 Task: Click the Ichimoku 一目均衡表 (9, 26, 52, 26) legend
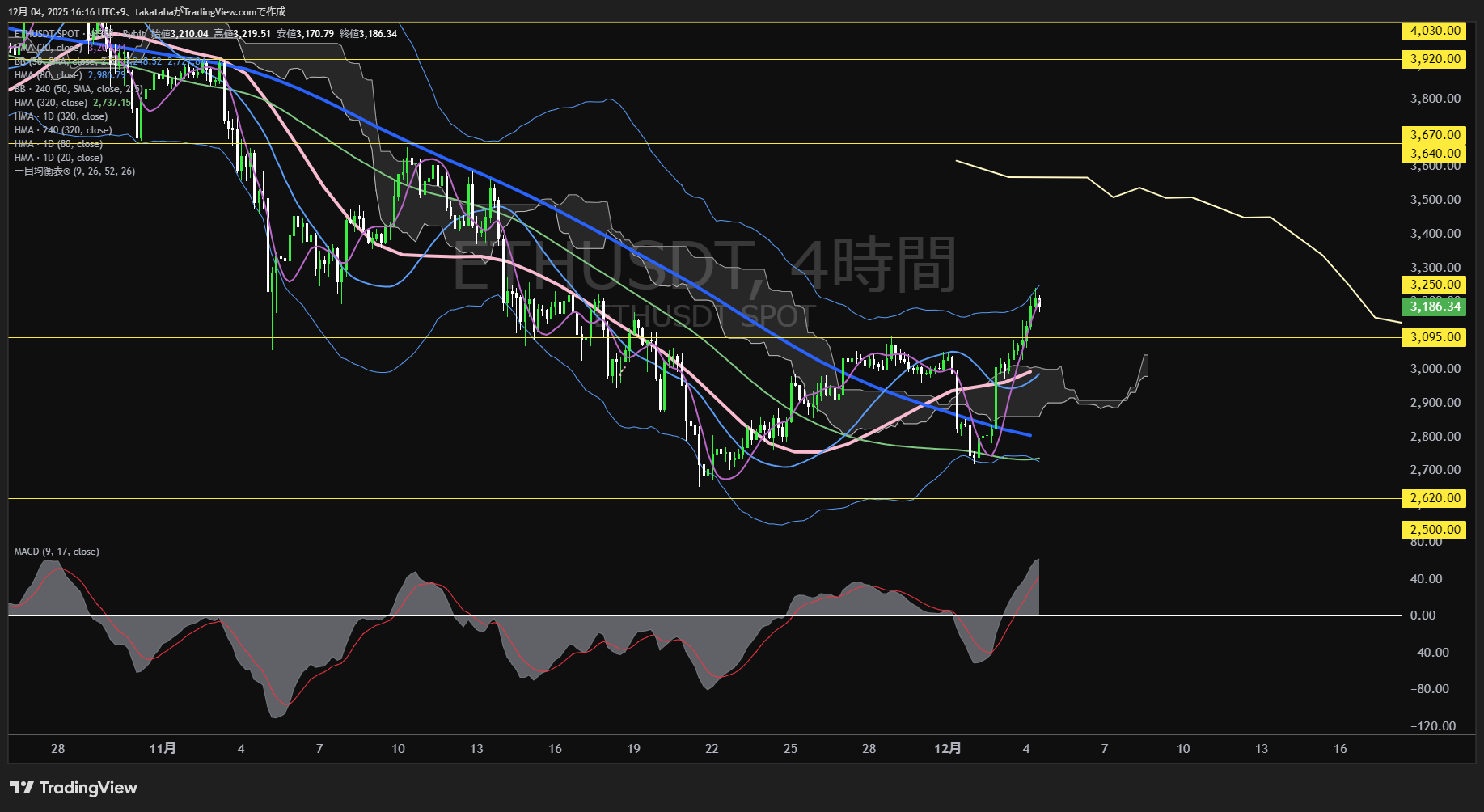tap(74, 171)
